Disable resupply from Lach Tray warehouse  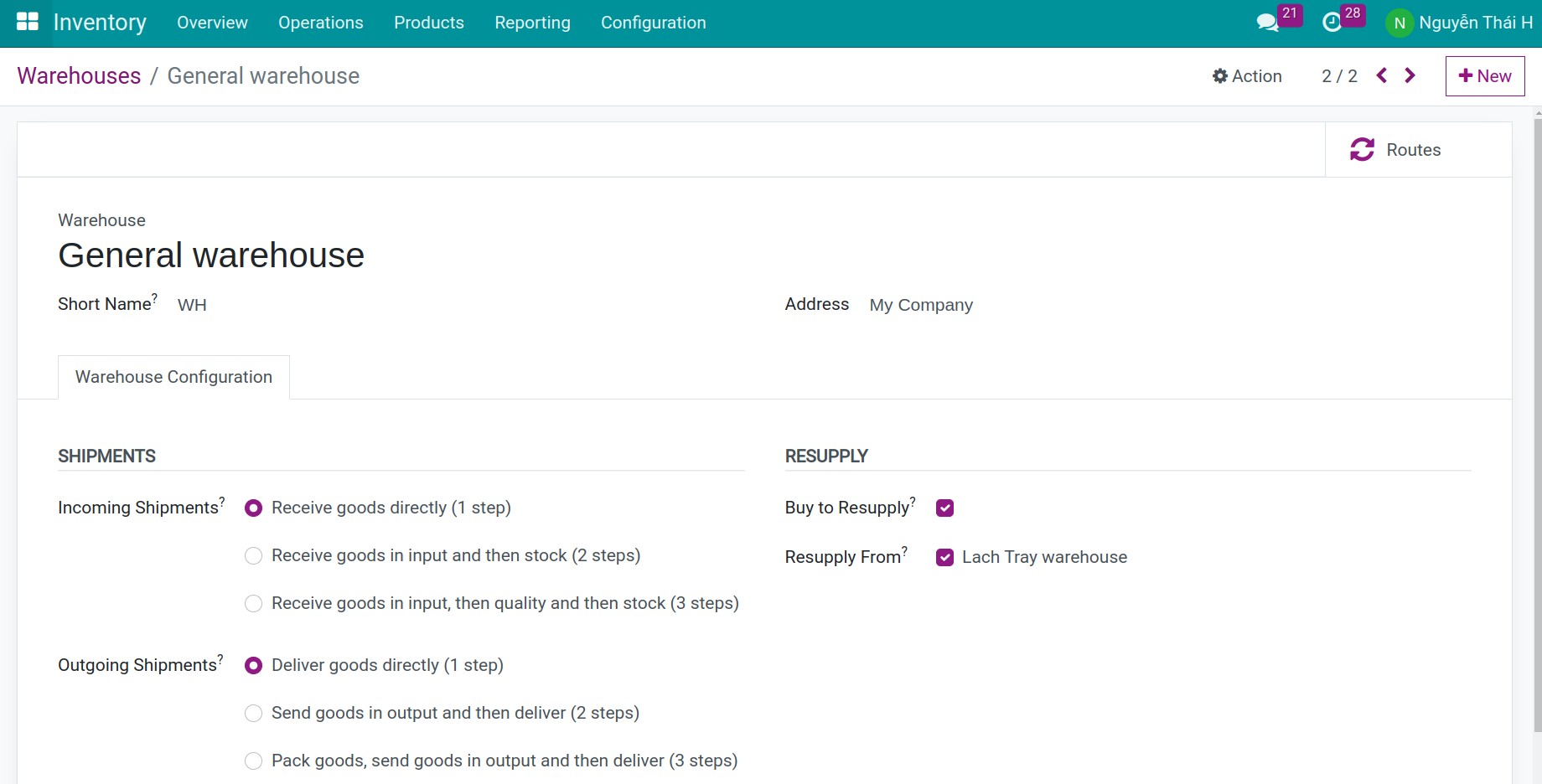(944, 557)
